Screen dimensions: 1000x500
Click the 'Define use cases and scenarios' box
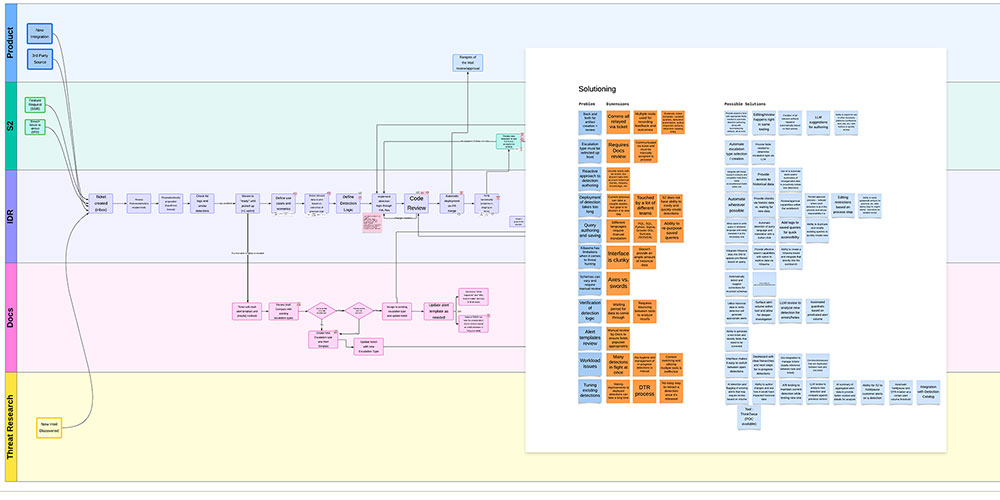283,203
